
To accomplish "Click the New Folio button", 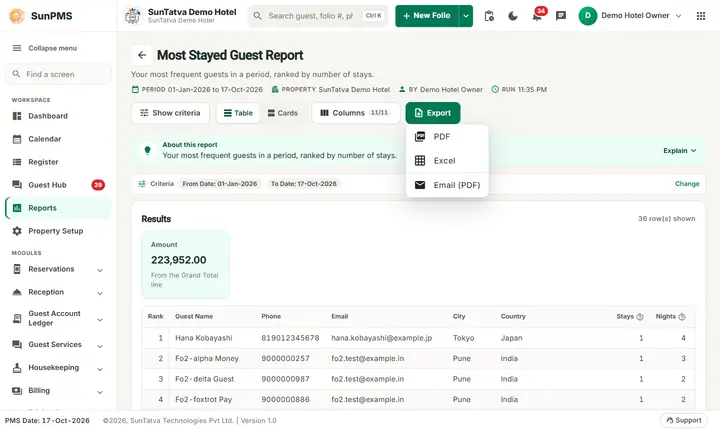I will (427, 16).
